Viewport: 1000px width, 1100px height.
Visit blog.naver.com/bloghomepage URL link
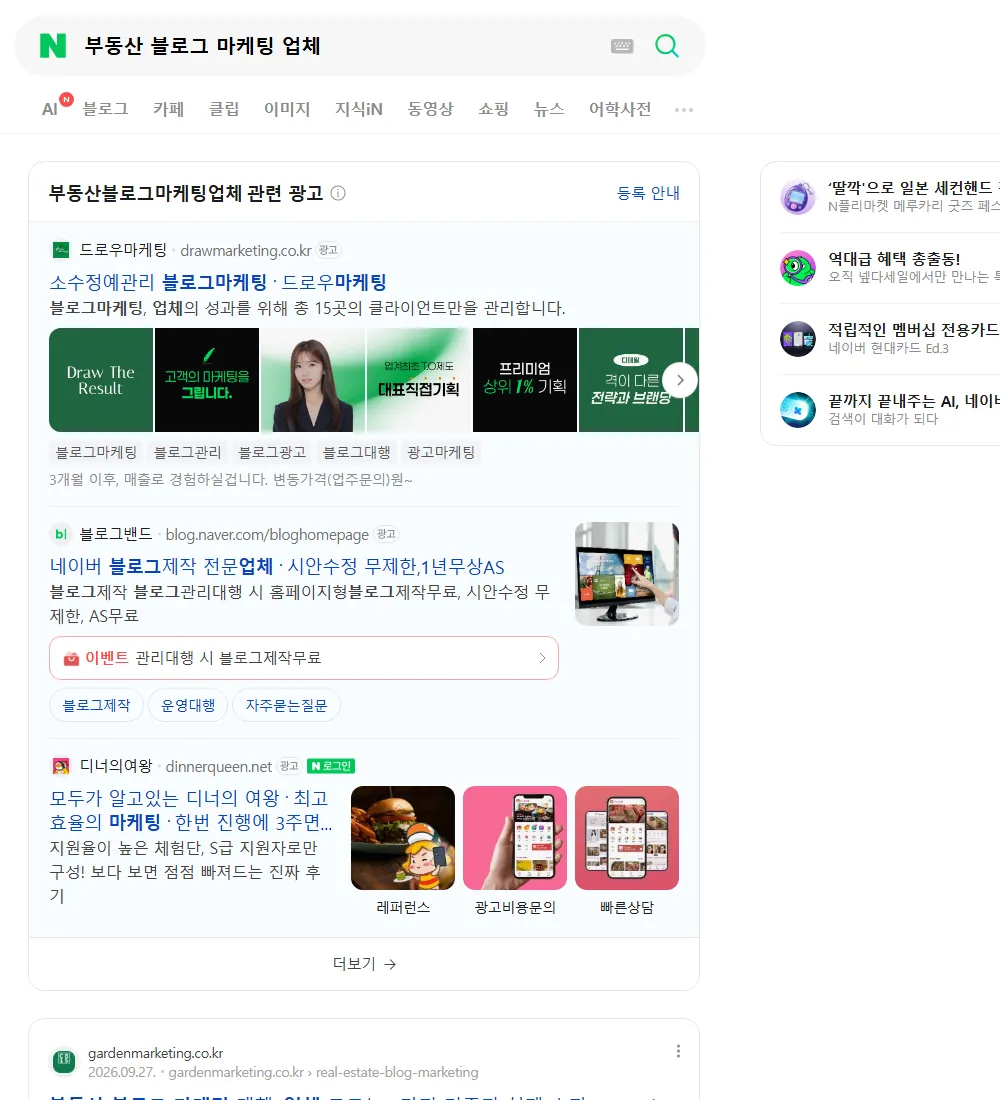click(x=267, y=535)
